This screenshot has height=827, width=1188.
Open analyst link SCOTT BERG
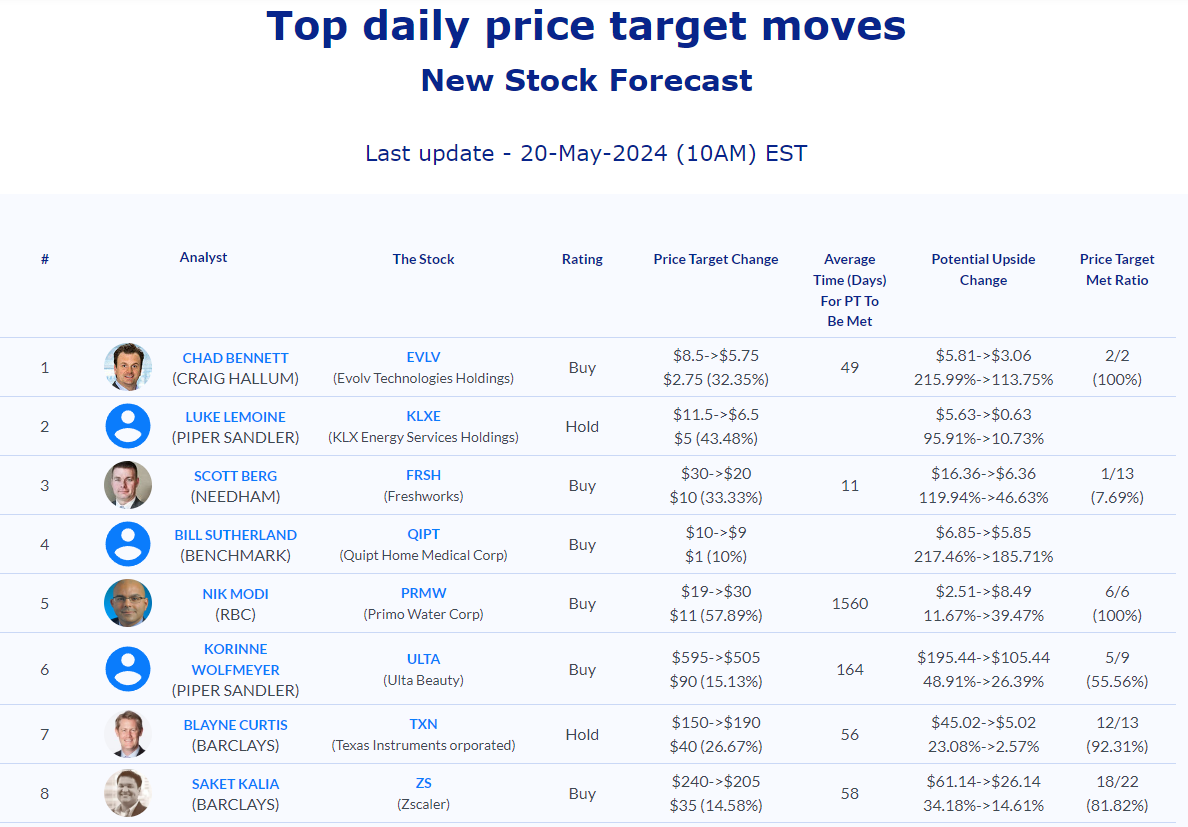[x=236, y=476]
